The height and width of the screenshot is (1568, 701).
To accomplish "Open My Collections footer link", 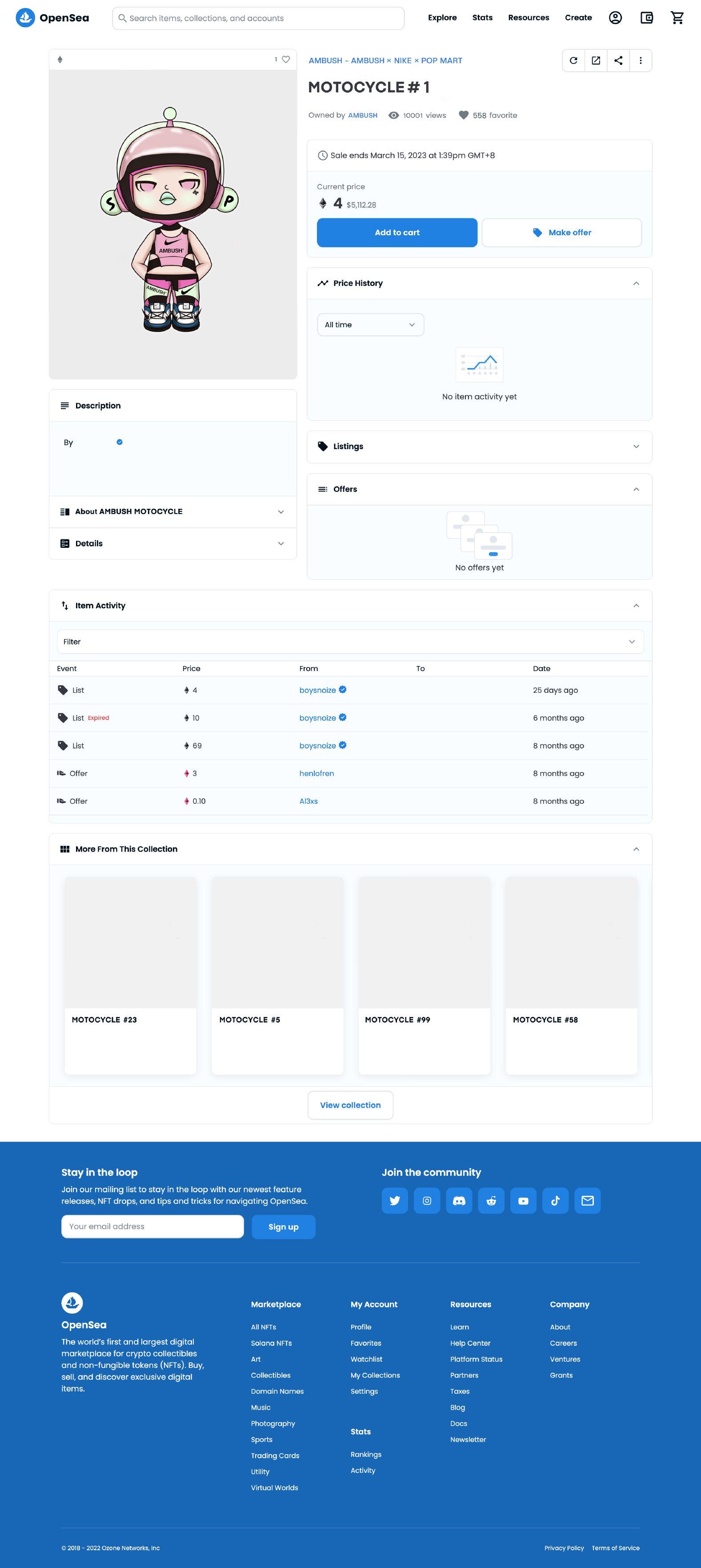I will (376, 1375).
